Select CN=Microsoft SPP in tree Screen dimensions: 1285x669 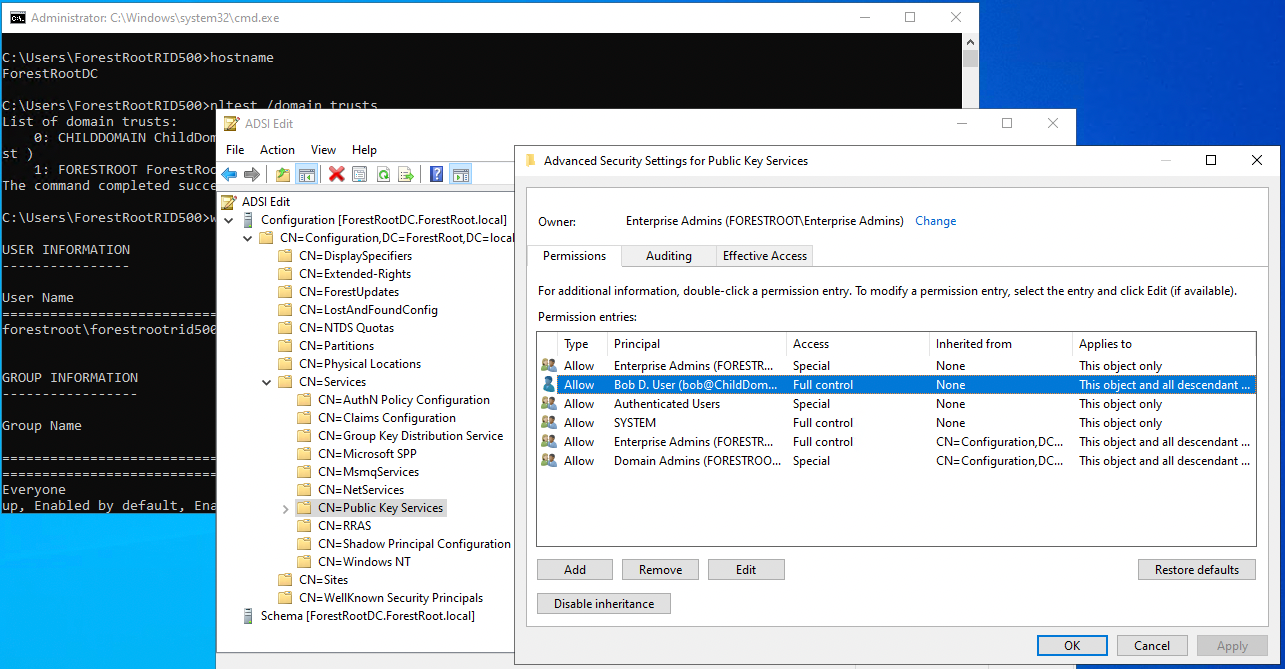pyautogui.click(x=367, y=454)
